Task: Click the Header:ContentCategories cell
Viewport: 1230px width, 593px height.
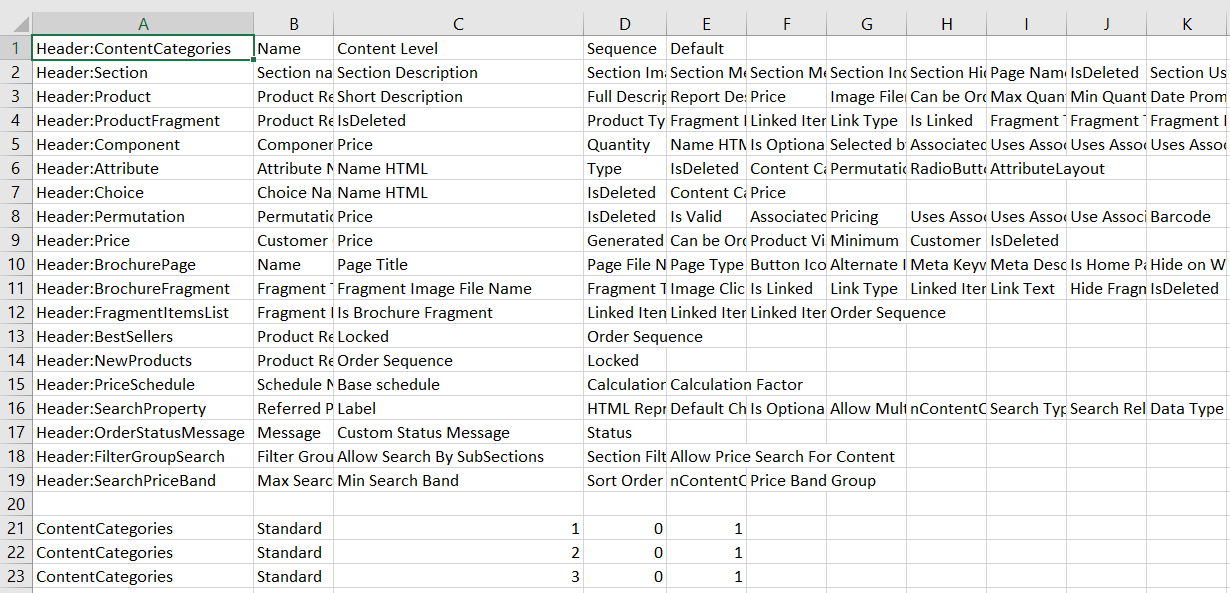Action: pyautogui.click(x=143, y=48)
